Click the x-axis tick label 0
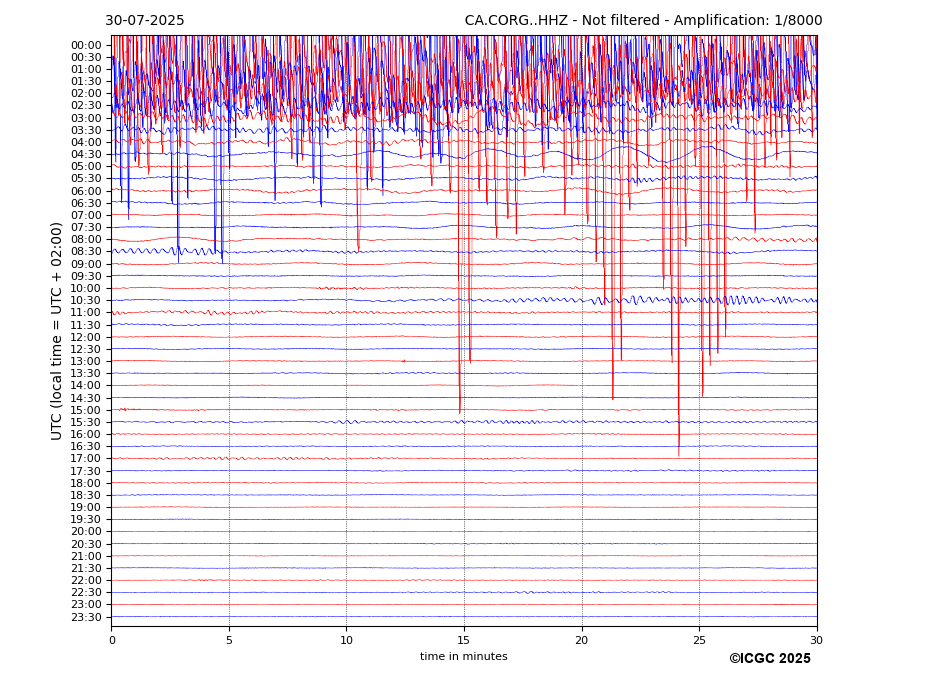The image size is (927, 696). [x=112, y=640]
